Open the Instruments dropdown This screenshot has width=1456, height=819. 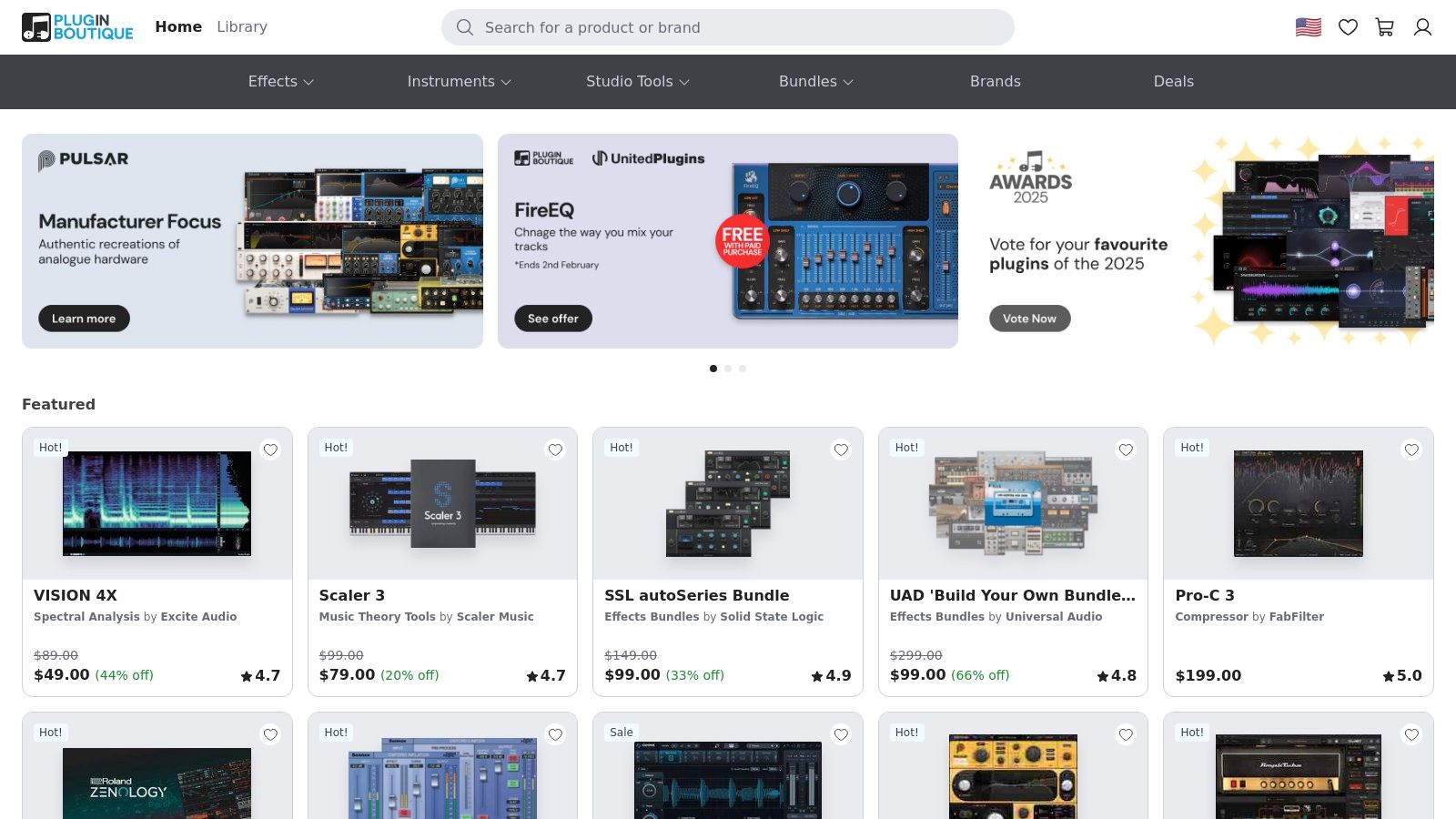click(458, 82)
